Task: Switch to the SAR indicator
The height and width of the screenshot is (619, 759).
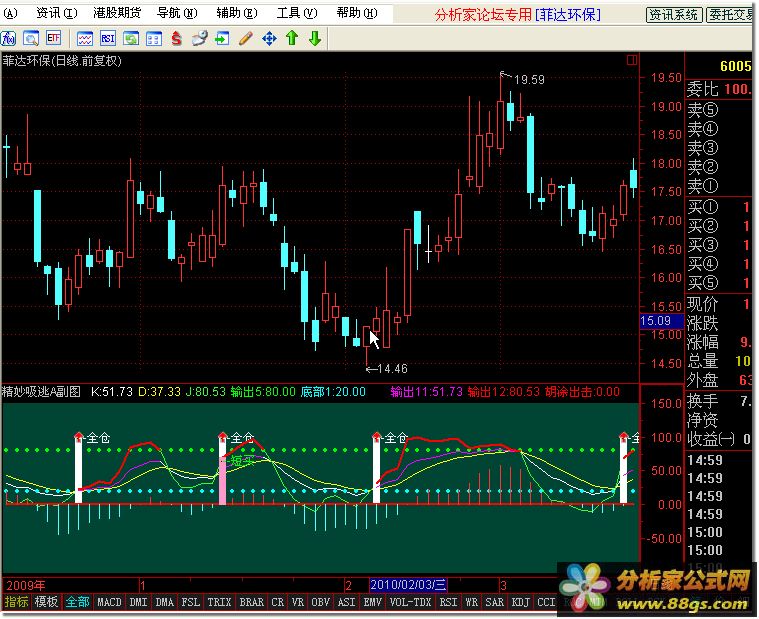Action: click(495, 602)
